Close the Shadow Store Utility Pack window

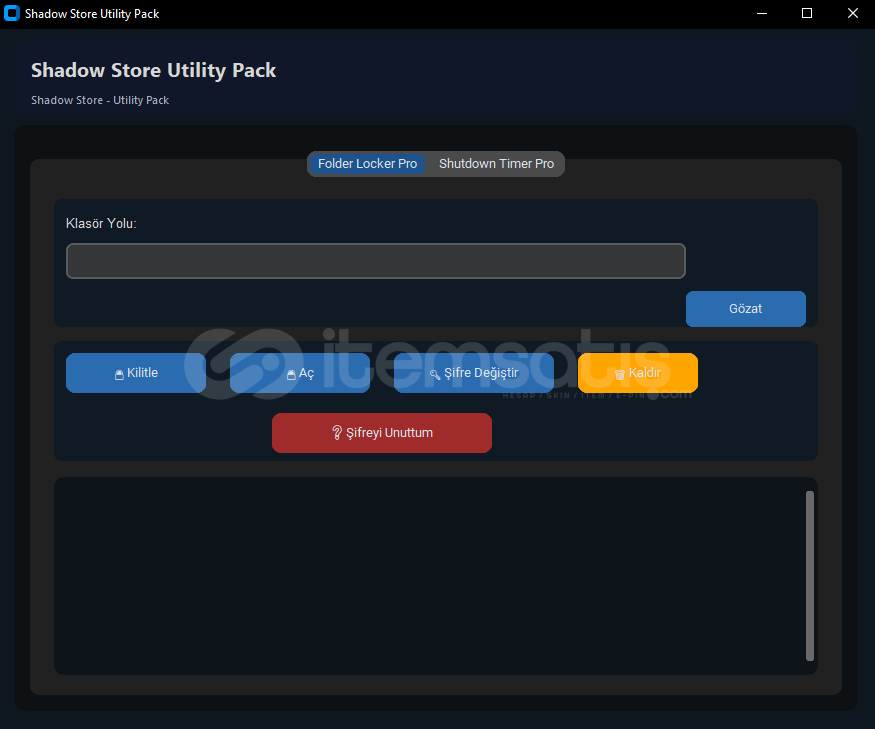click(x=852, y=14)
